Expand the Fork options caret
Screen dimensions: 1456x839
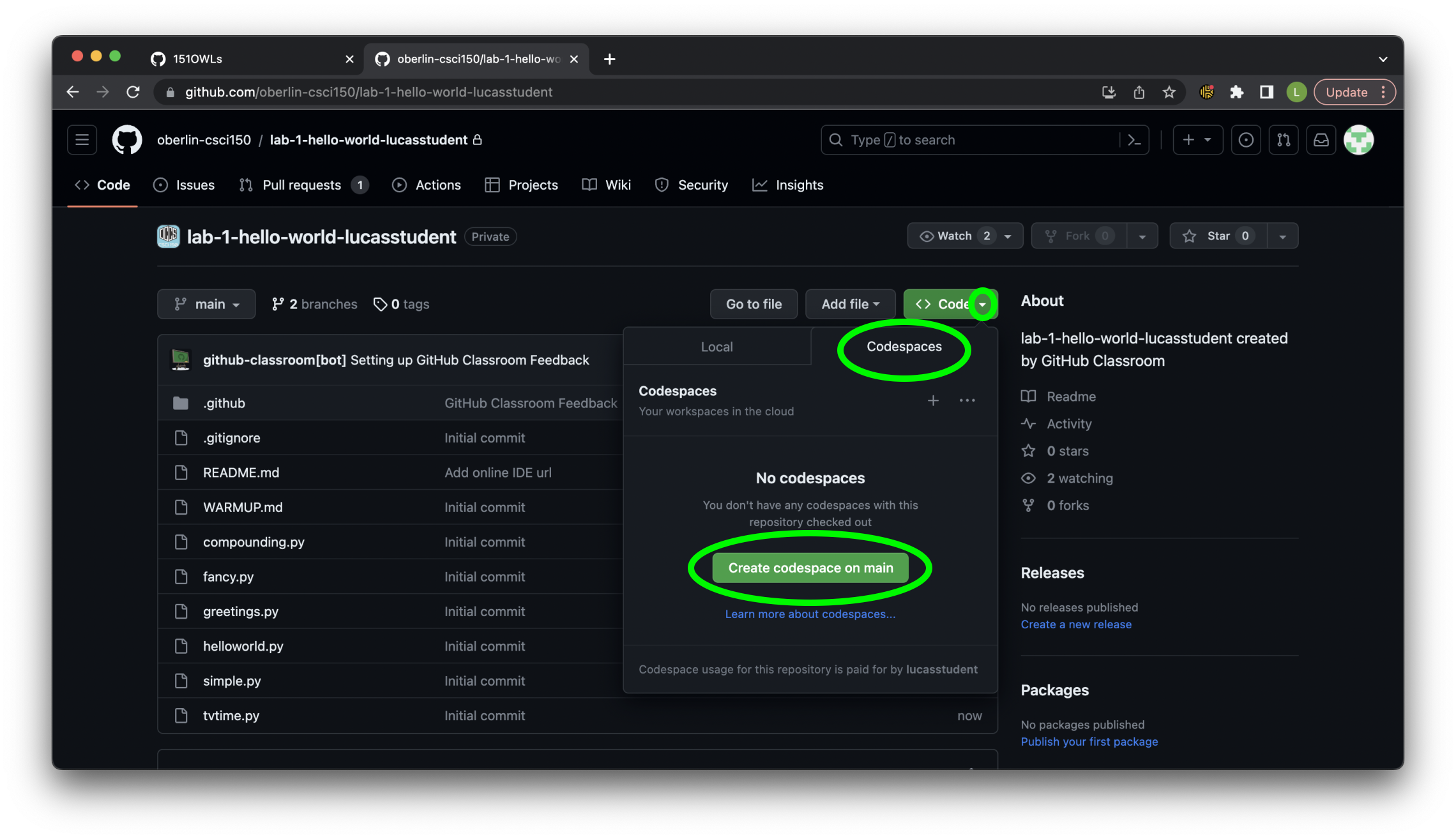tap(1142, 236)
